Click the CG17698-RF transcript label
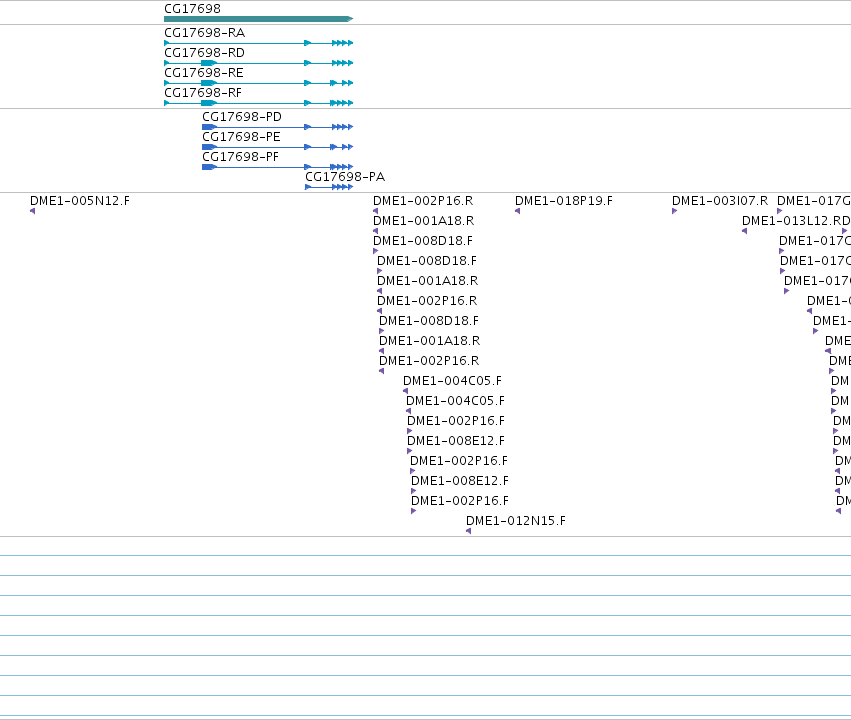Image resolution: width=851 pixels, height=720 pixels. pos(203,93)
